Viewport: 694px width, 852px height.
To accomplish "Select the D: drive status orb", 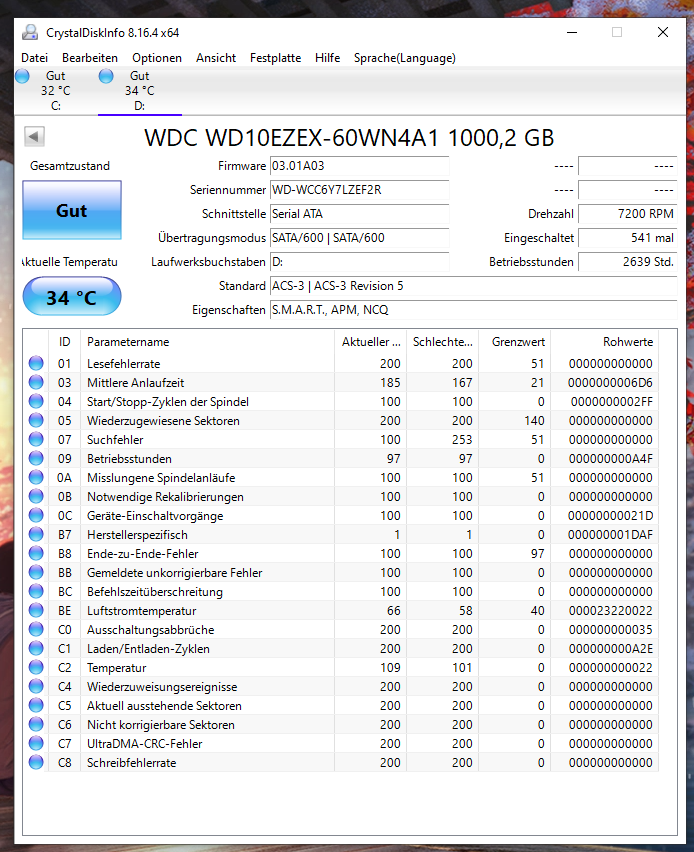I will click(x=106, y=76).
